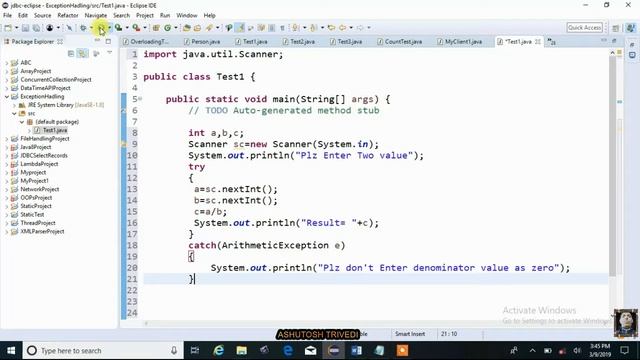The width and height of the screenshot is (640, 360).
Task: Select the LambdaProject entry
Action: tap(39, 164)
